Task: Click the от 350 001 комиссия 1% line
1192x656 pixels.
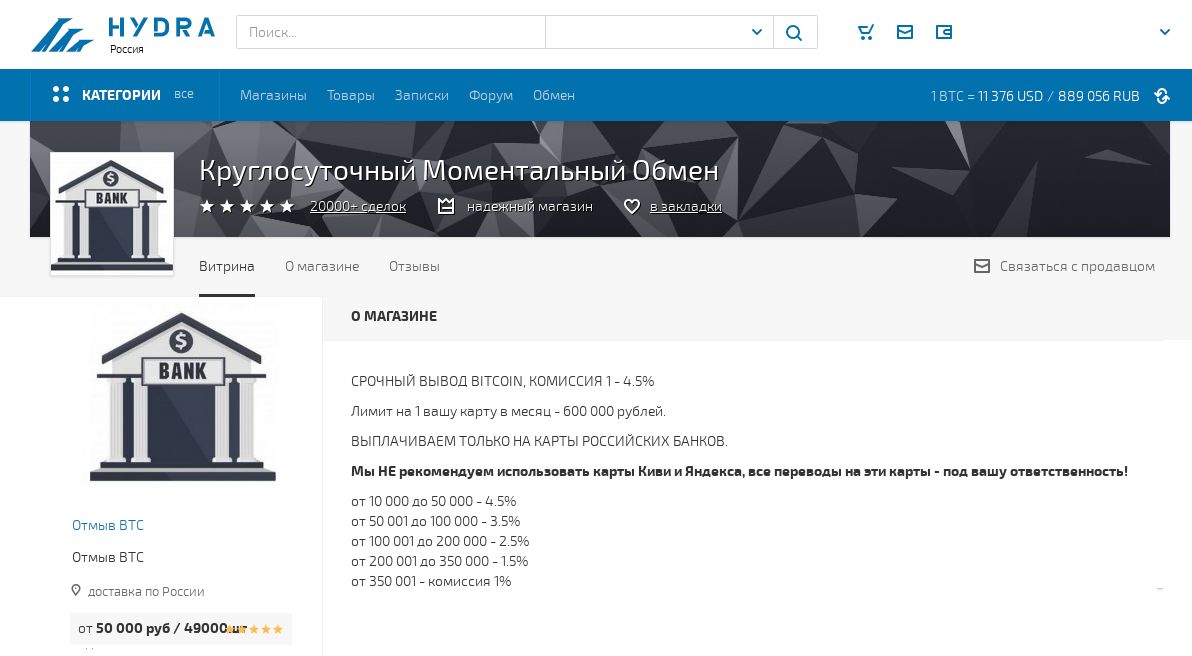Action: pos(431,582)
